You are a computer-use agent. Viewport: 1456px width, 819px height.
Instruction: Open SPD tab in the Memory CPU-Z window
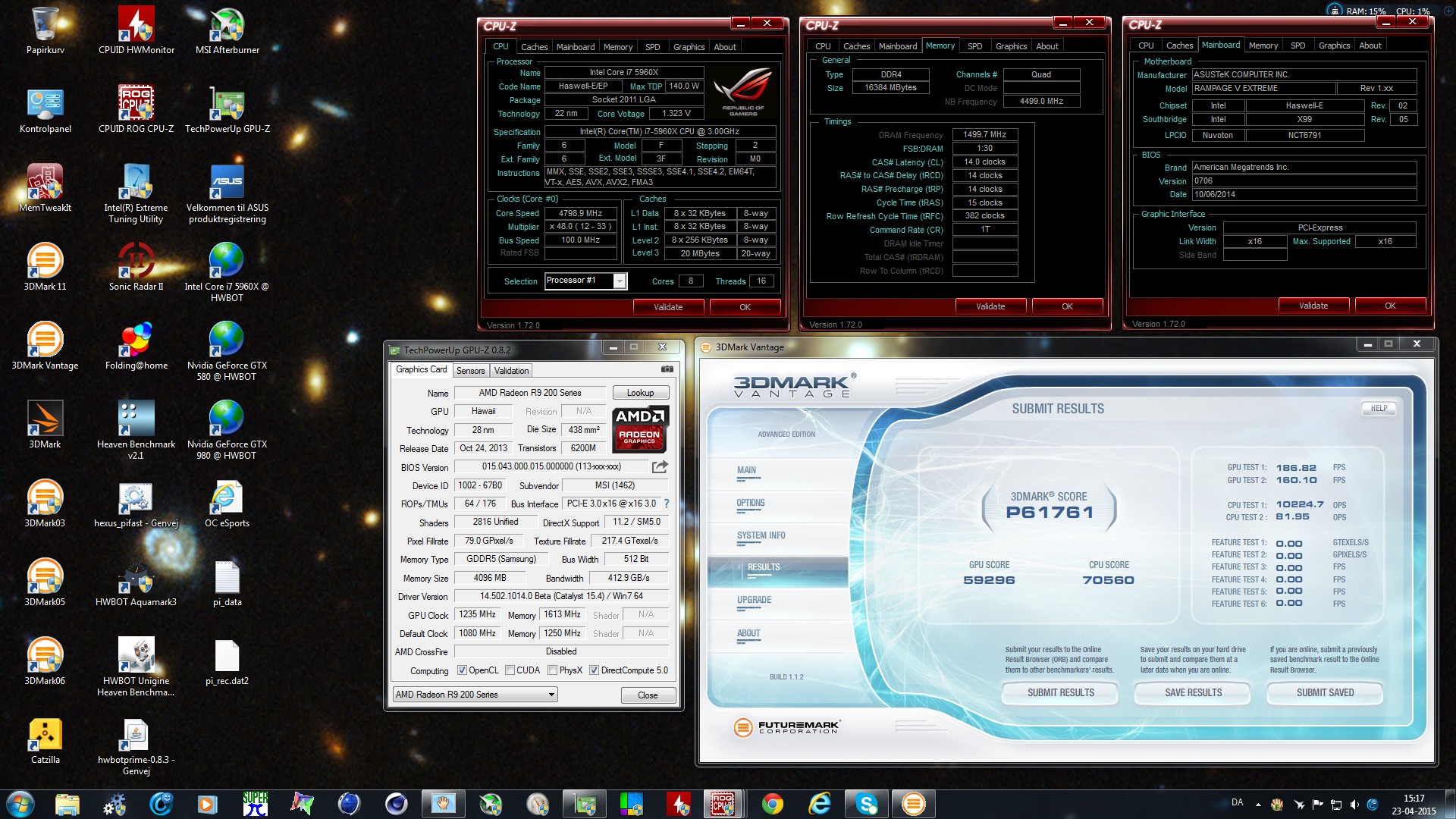[x=974, y=46]
